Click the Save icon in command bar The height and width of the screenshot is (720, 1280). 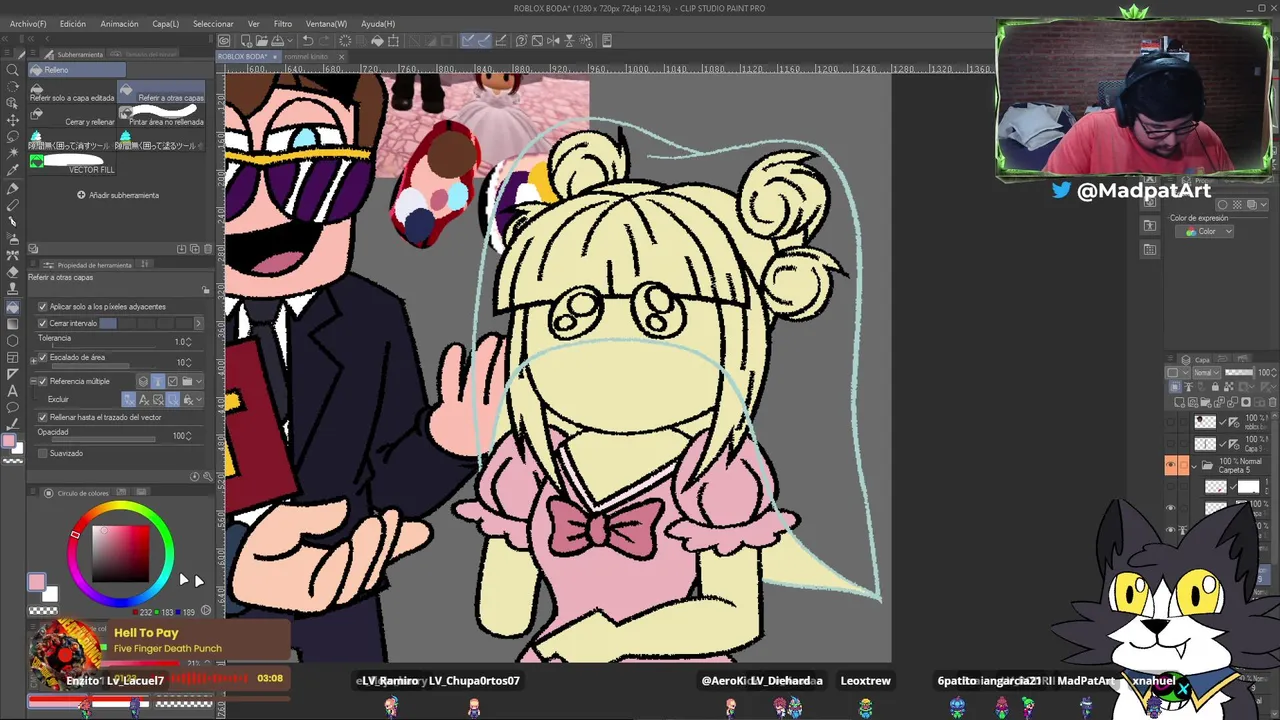[x=277, y=41]
